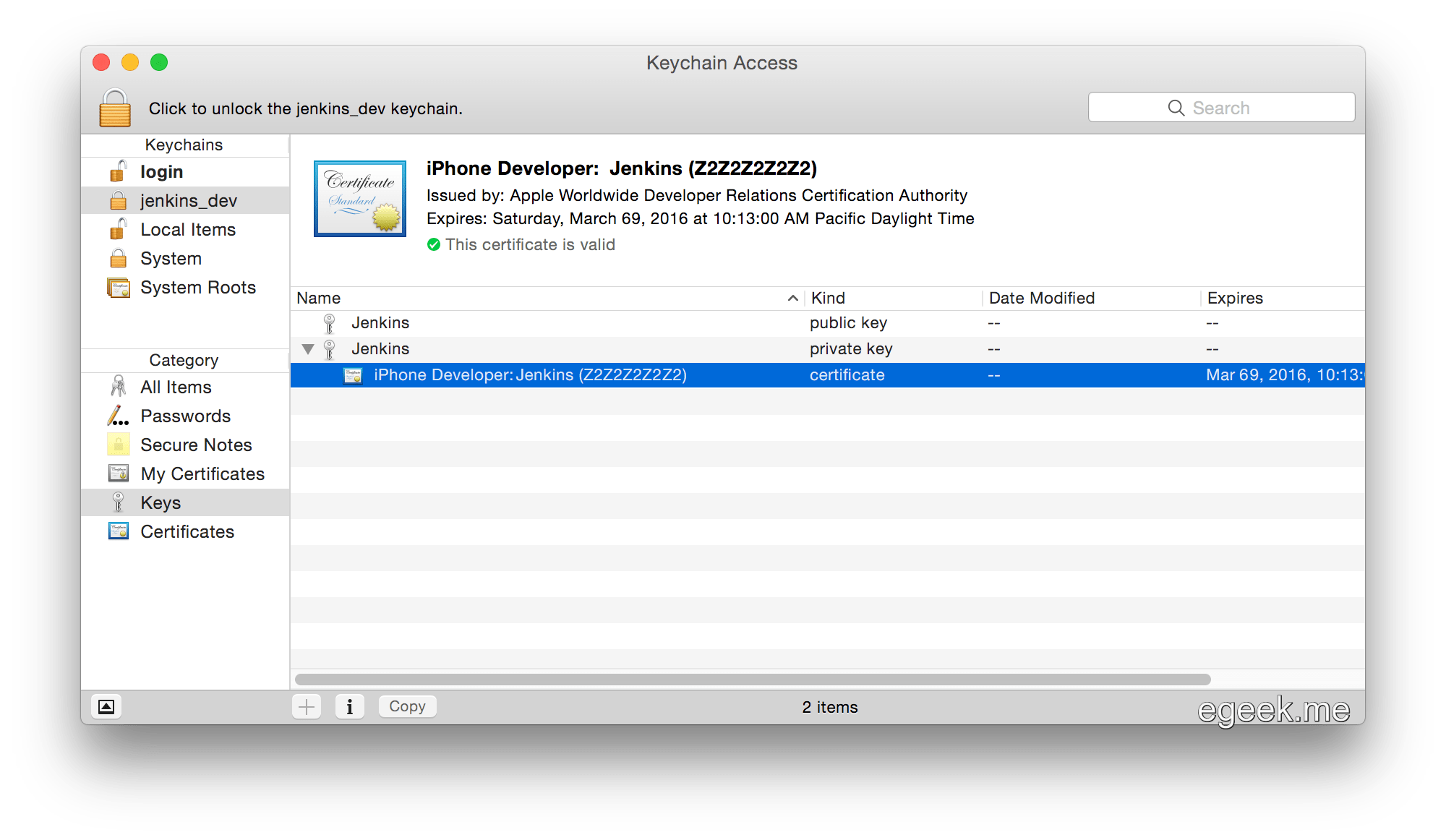
Task: Select the Certificates category
Action: (x=187, y=531)
